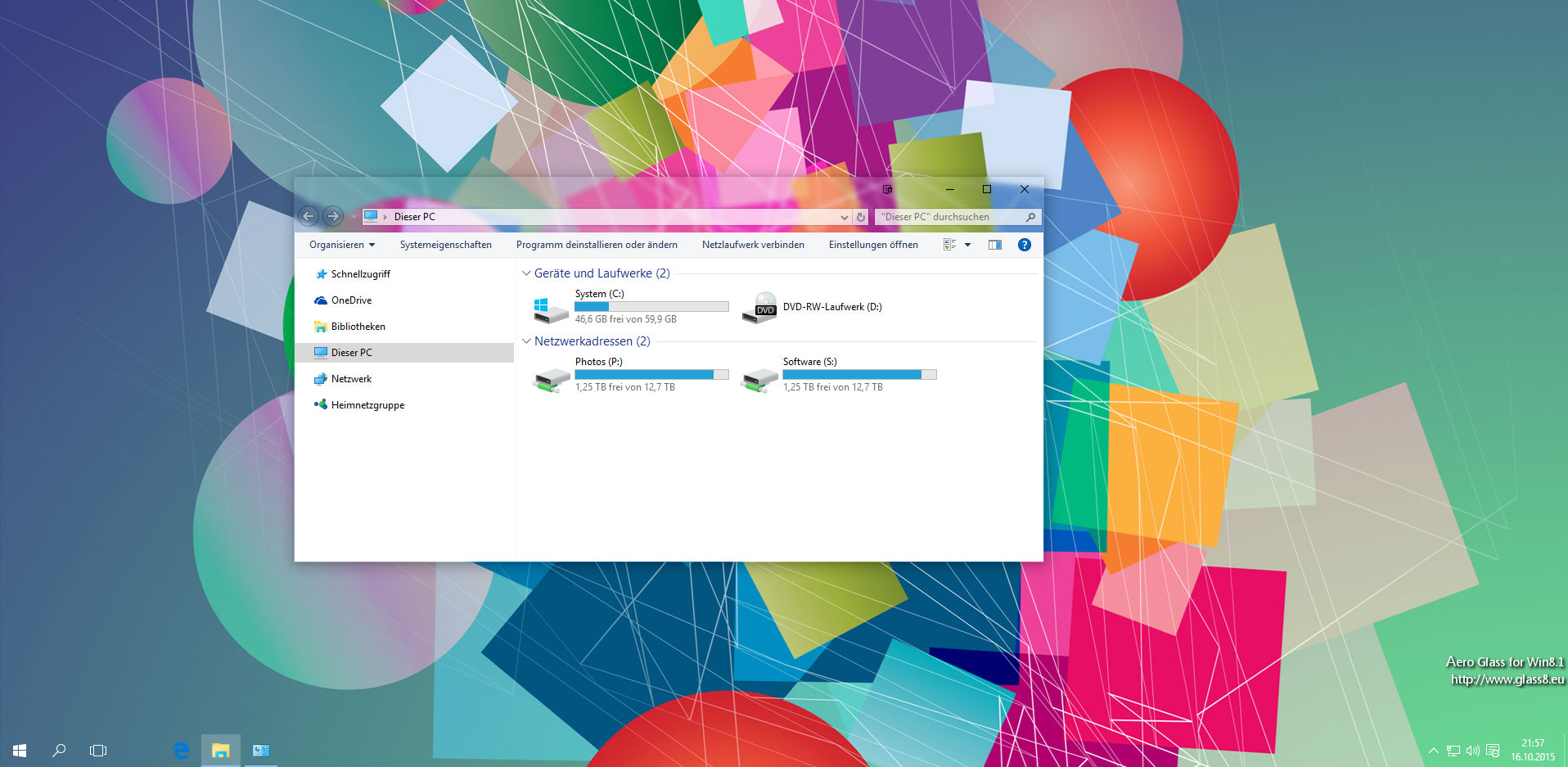Choose Netzlaufwerk verbinden
This screenshot has height=767, width=1568.
pyautogui.click(x=753, y=245)
